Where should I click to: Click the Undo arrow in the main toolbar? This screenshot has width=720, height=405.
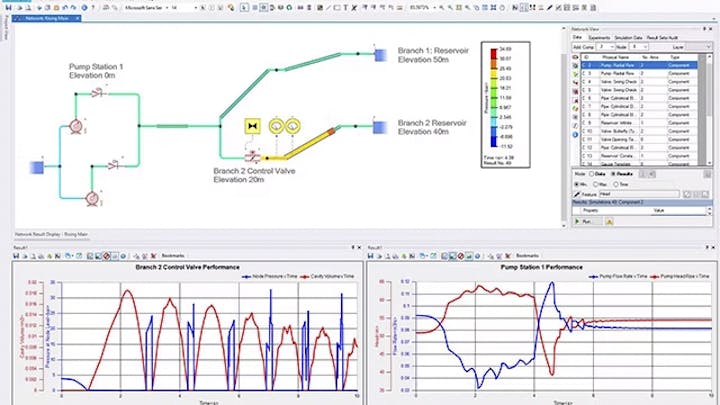[x=65, y=8]
